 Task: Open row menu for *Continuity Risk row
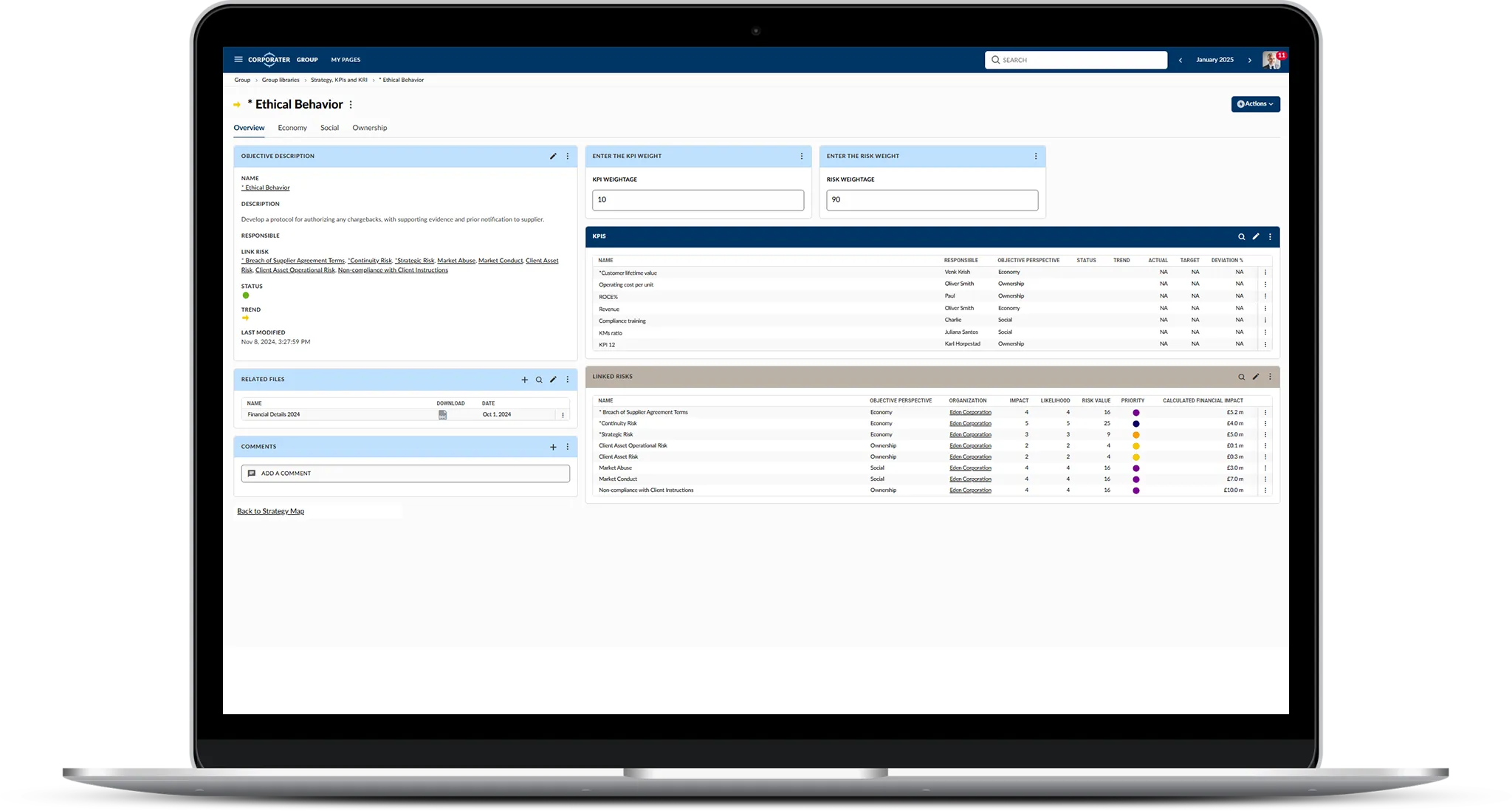coord(1265,423)
